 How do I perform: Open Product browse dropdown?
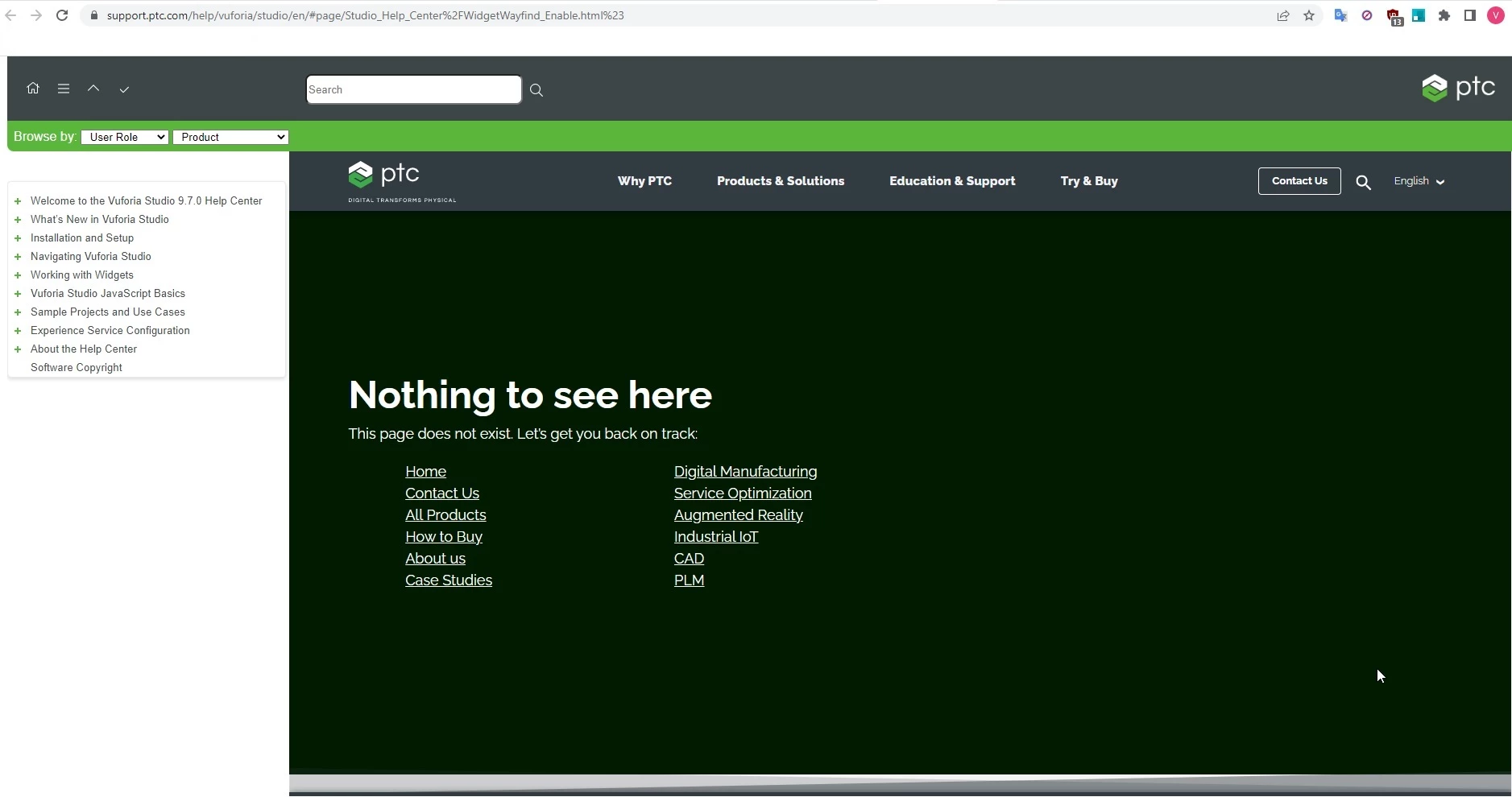[230, 137]
